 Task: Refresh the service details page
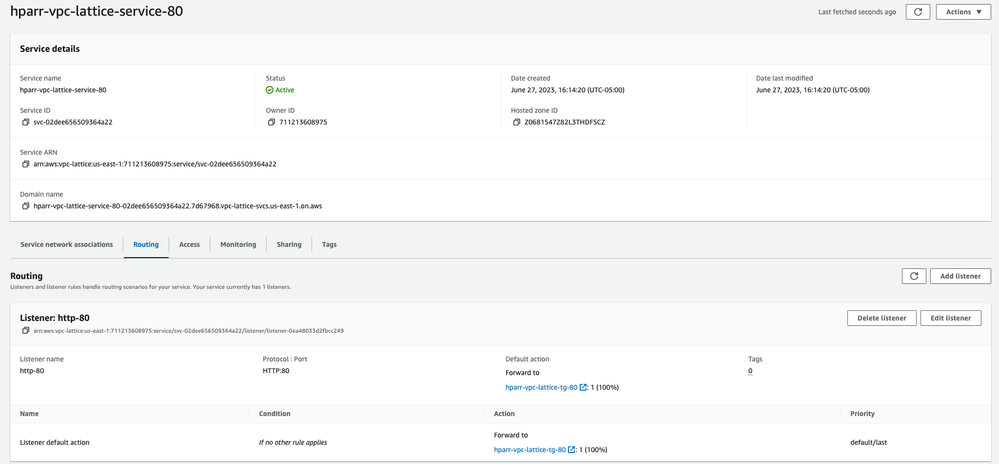click(x=917, y=12)
